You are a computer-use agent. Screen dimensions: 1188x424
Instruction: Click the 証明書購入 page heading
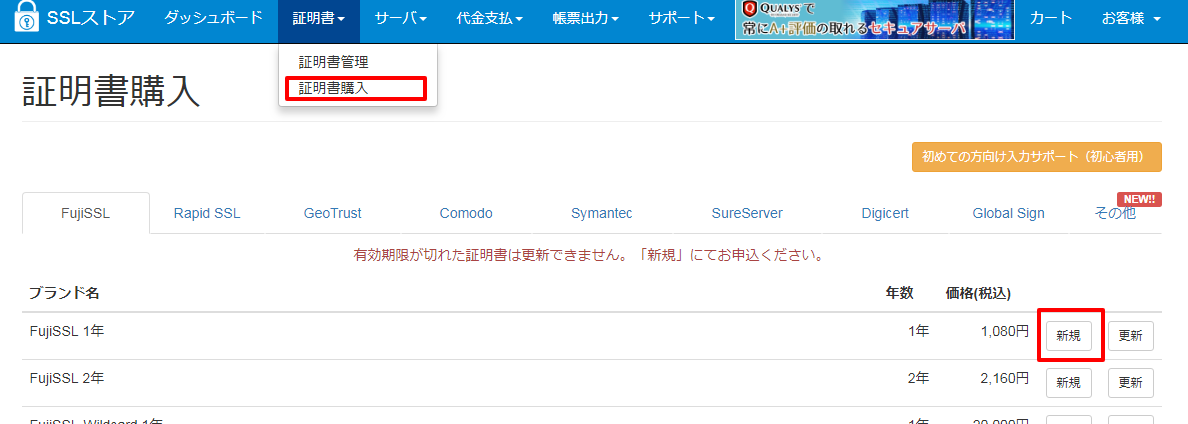click(111, 93)
